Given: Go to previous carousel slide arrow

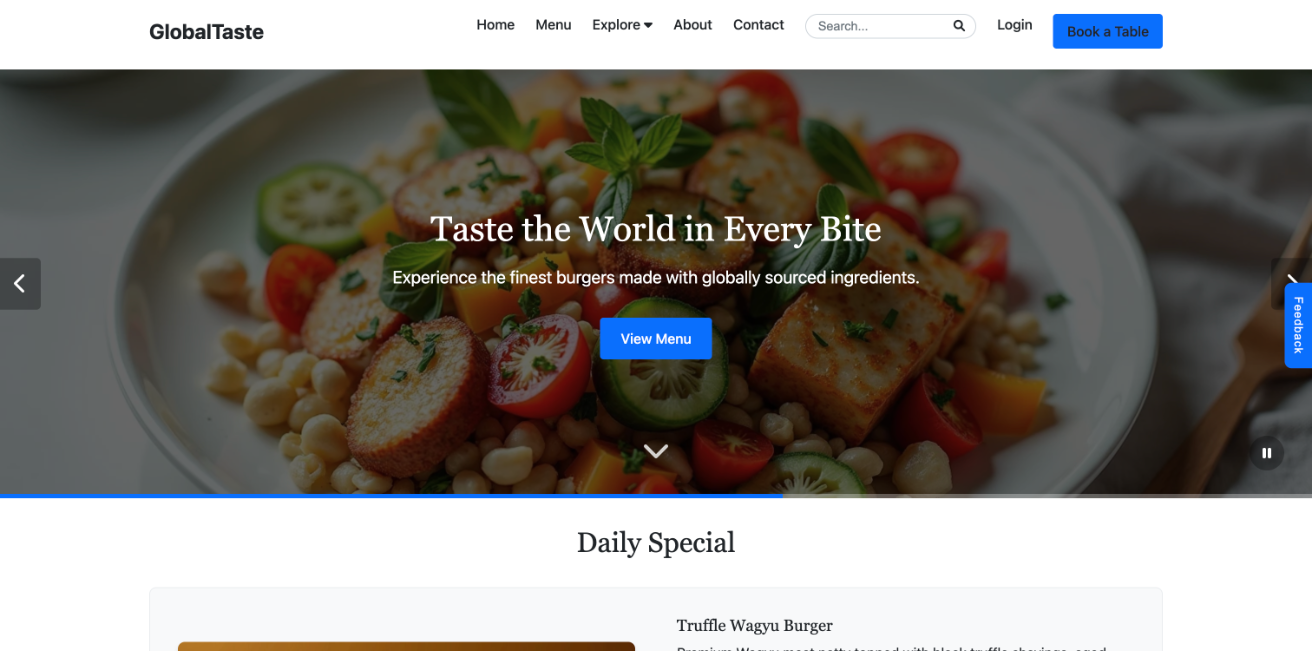Looking at the screenshot, I should 20,284.
